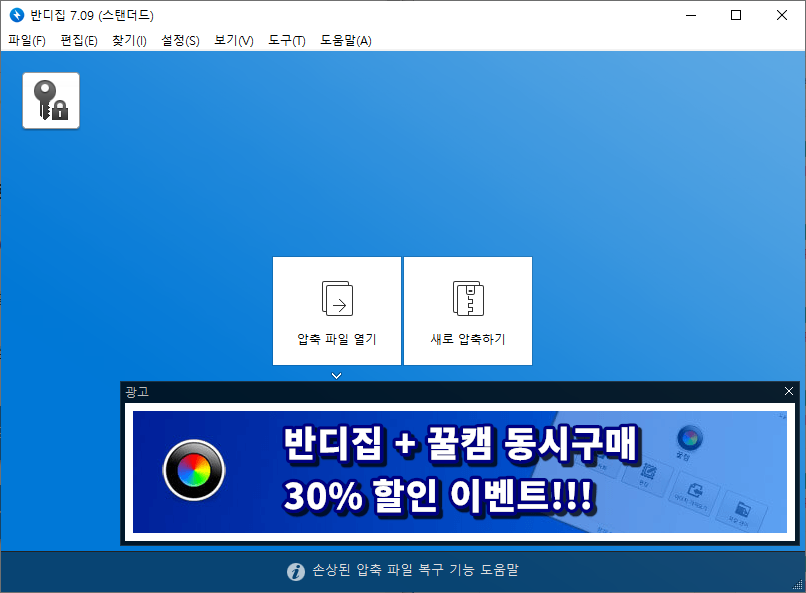Click the window resize grip at the corner
Image resolution: width=806 pixels, height=593 pixels.
[798, 585]
